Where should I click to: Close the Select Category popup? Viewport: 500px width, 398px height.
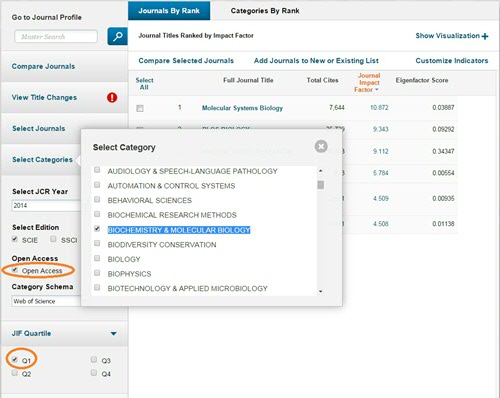pyautogui.click(x=321, y=146)
